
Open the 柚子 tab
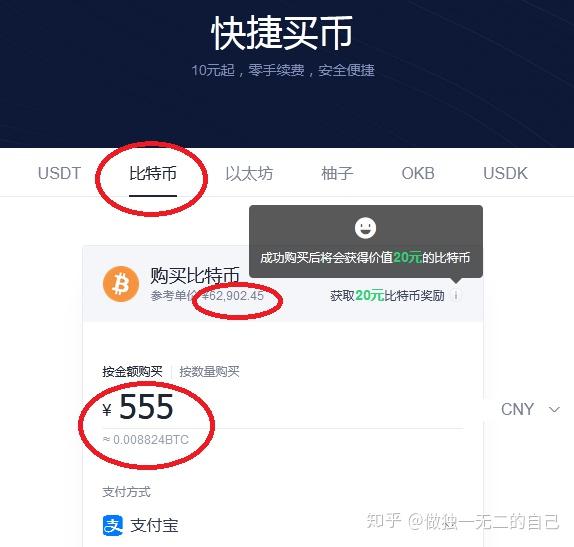pos(337,173)
